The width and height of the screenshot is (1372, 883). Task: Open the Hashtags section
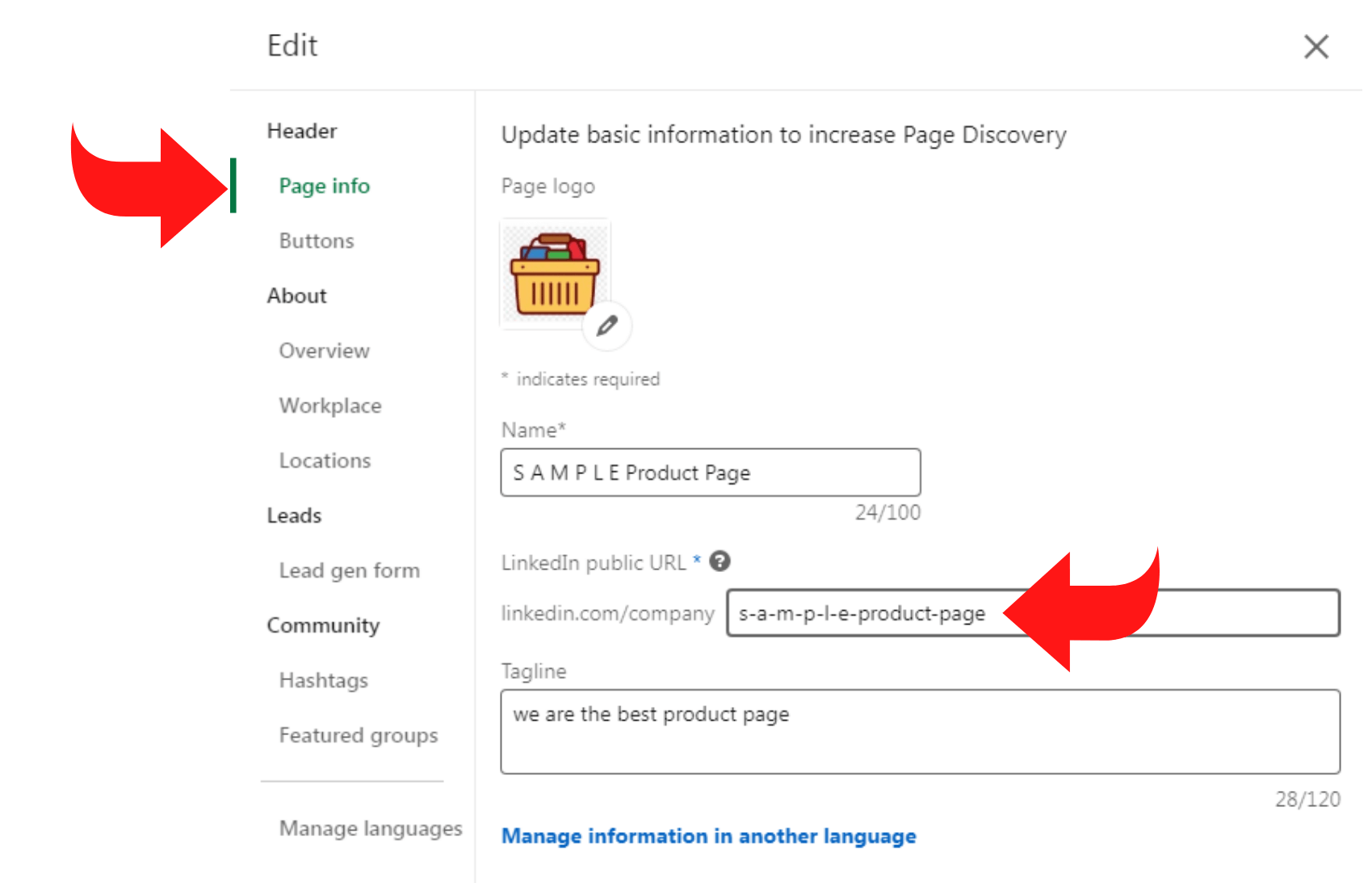pyautogui.click(x=323, y=680)
